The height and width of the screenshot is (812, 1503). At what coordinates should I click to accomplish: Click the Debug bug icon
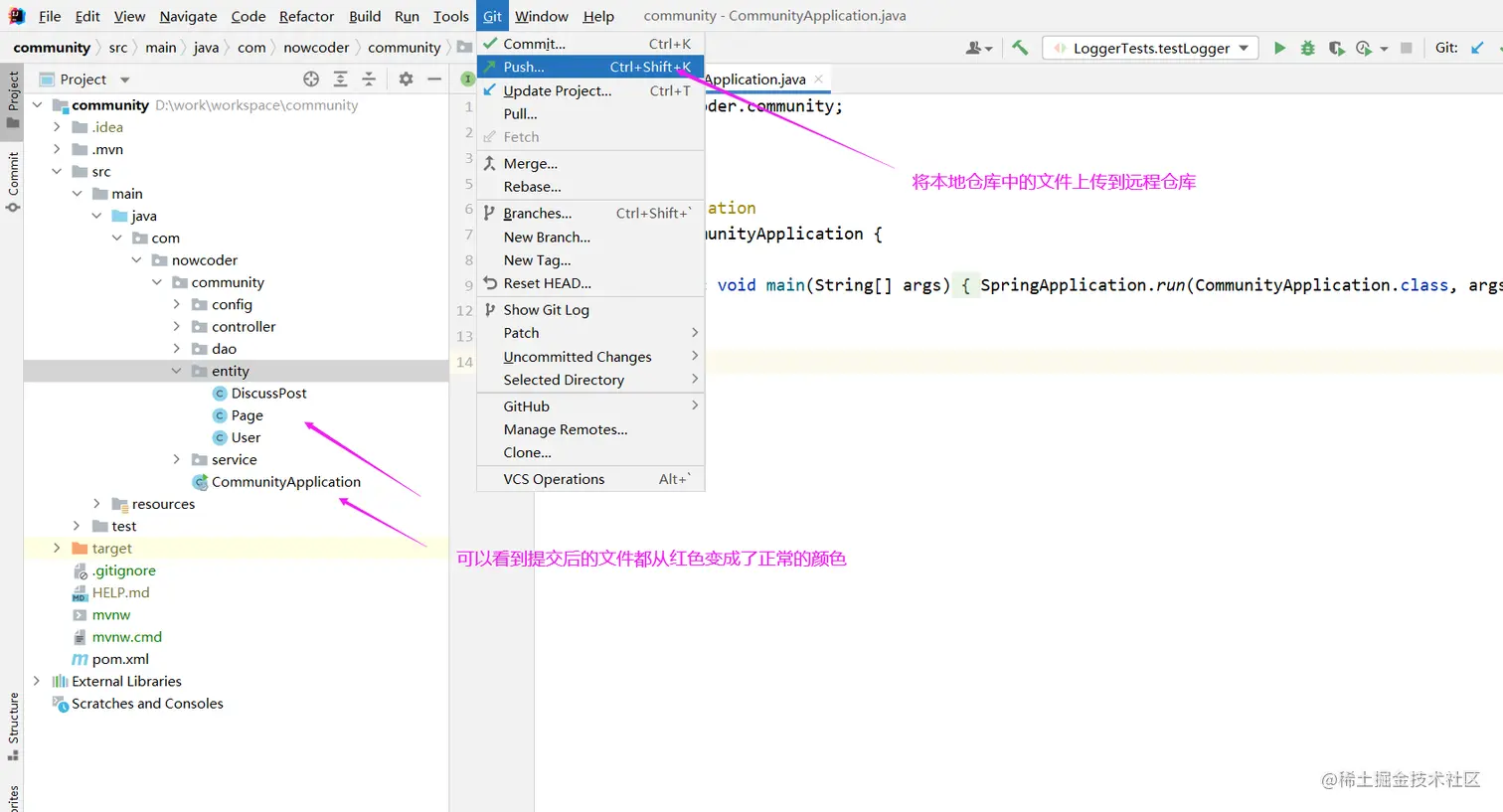[1308, 48]
